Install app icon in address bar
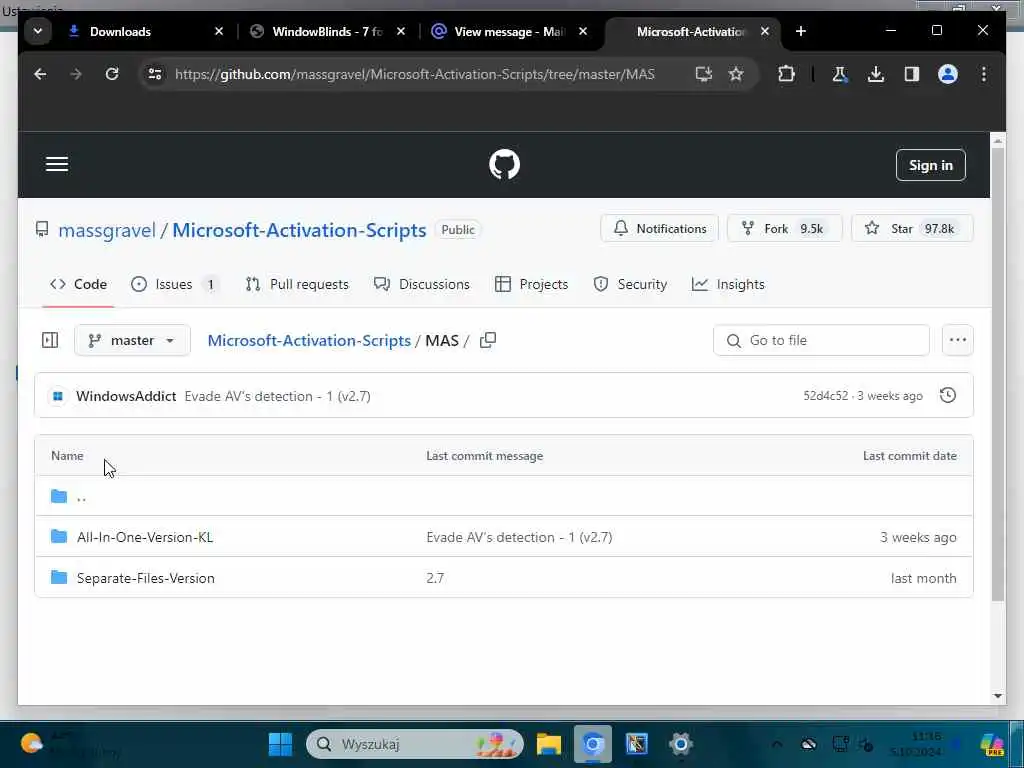 703,74
